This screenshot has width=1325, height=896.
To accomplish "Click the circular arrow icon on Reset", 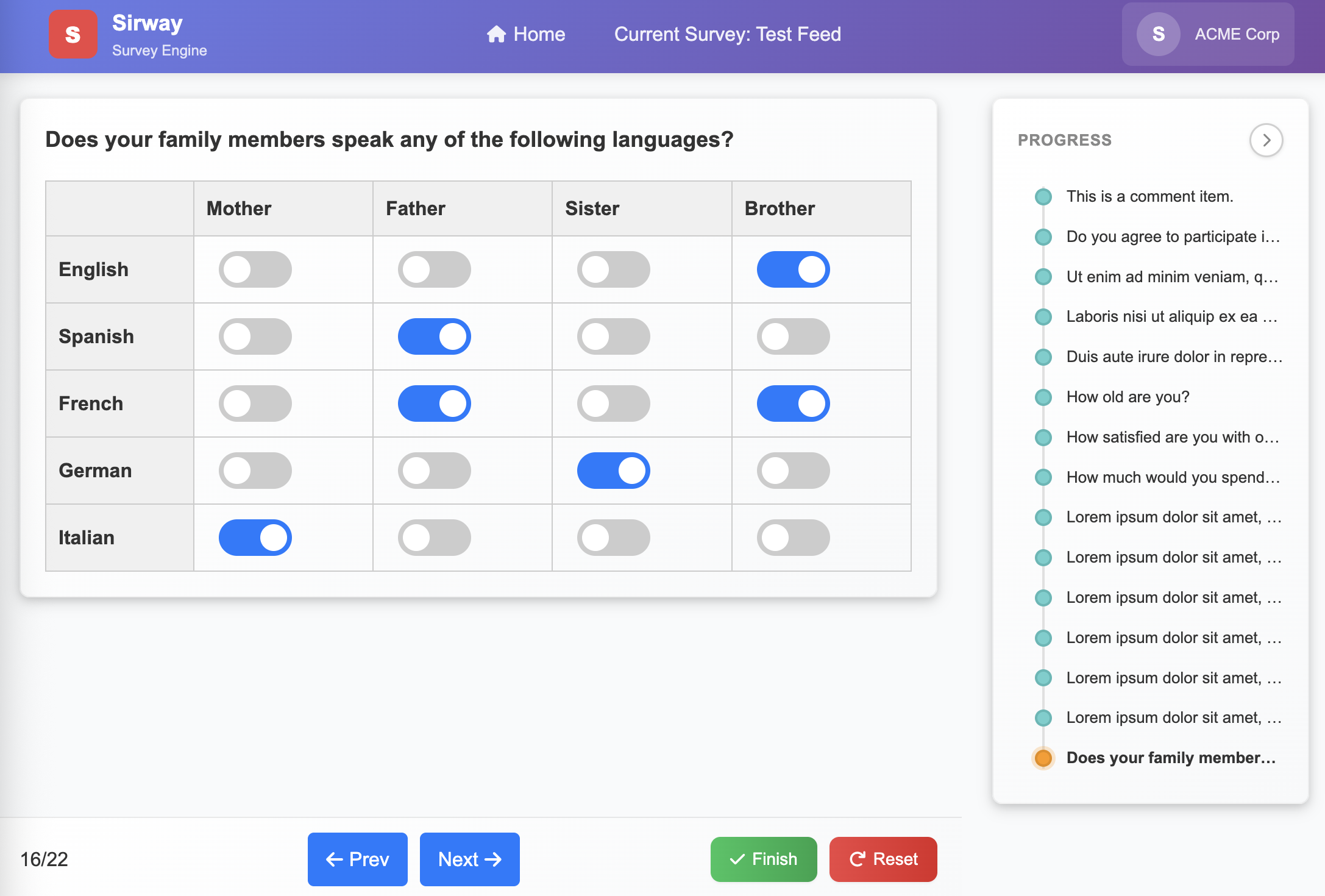I will pyautogui.click(x=858, y=859).
